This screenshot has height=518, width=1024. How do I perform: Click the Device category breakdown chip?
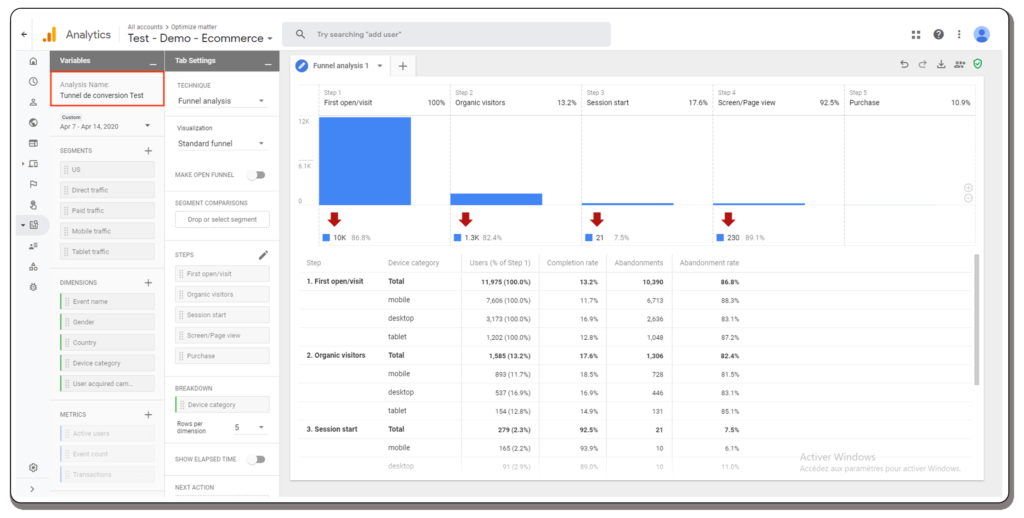click(x=222, y=405)
